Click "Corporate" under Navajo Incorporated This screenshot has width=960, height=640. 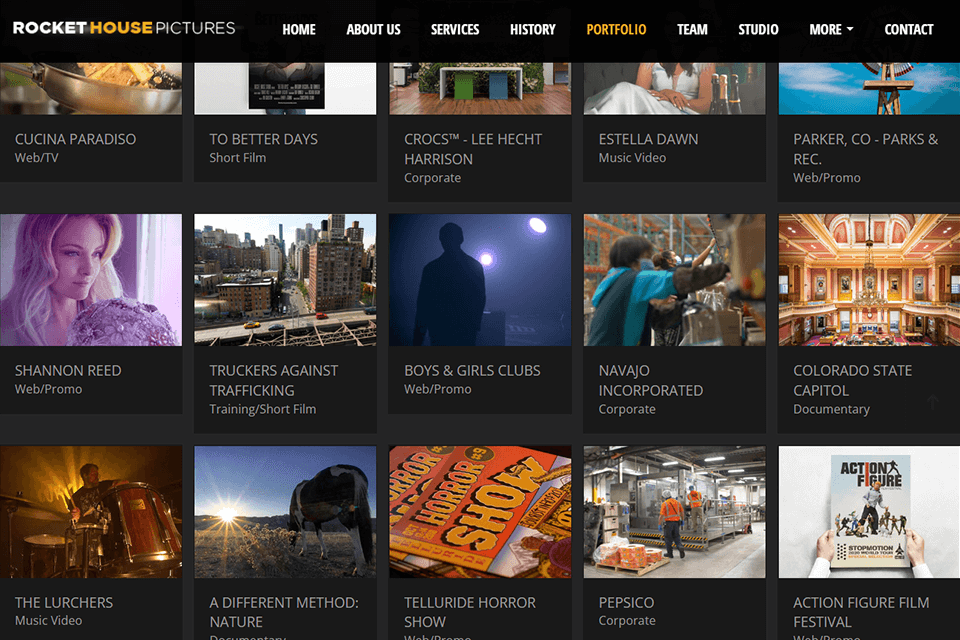(x=627, y=409)
